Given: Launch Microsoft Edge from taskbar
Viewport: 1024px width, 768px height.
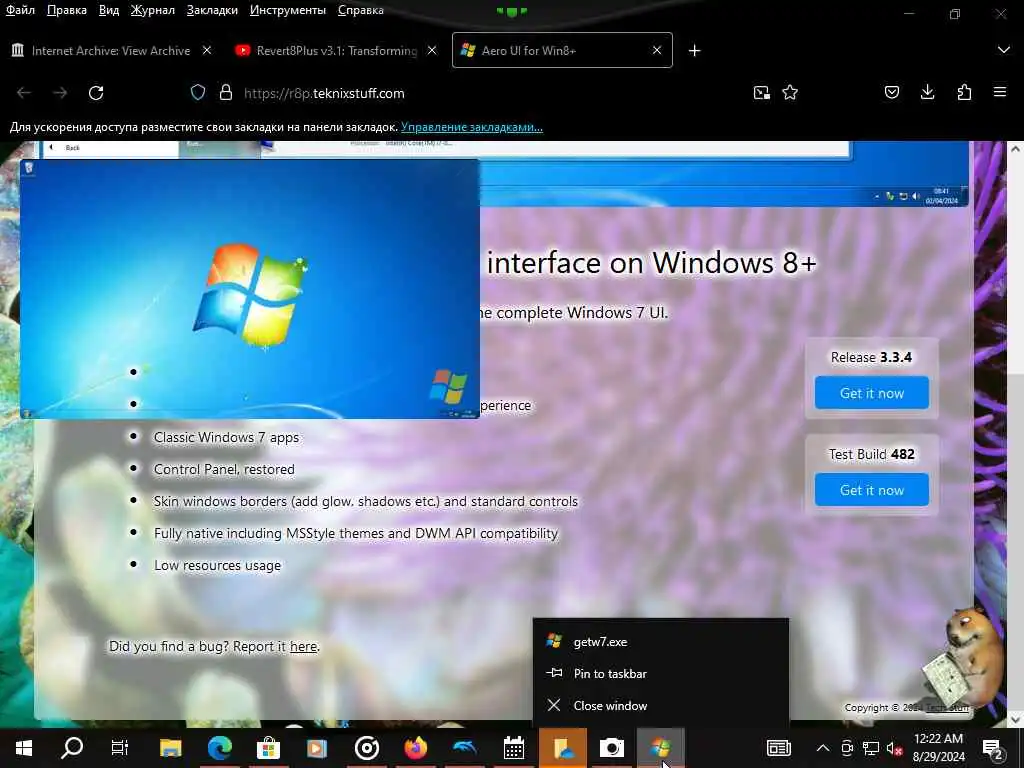Looking at the screenshot, I should (219, 748).
